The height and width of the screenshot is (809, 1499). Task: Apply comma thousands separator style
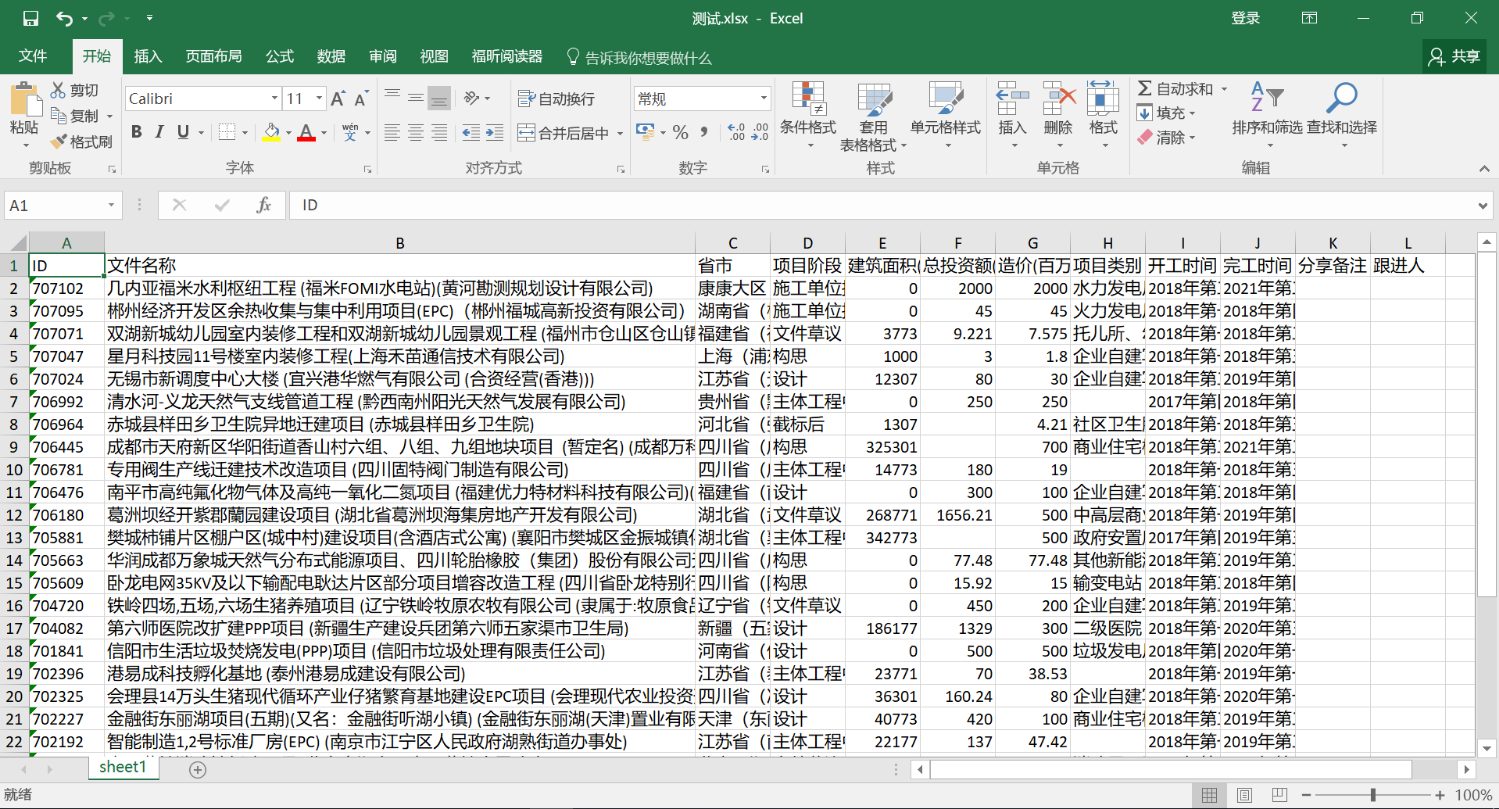click(x=706, y=132)
